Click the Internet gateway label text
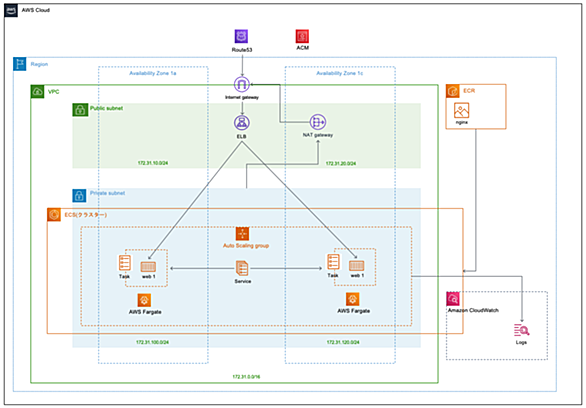The height and width of the screenshot is (408, 586). (x=242, y=98)
